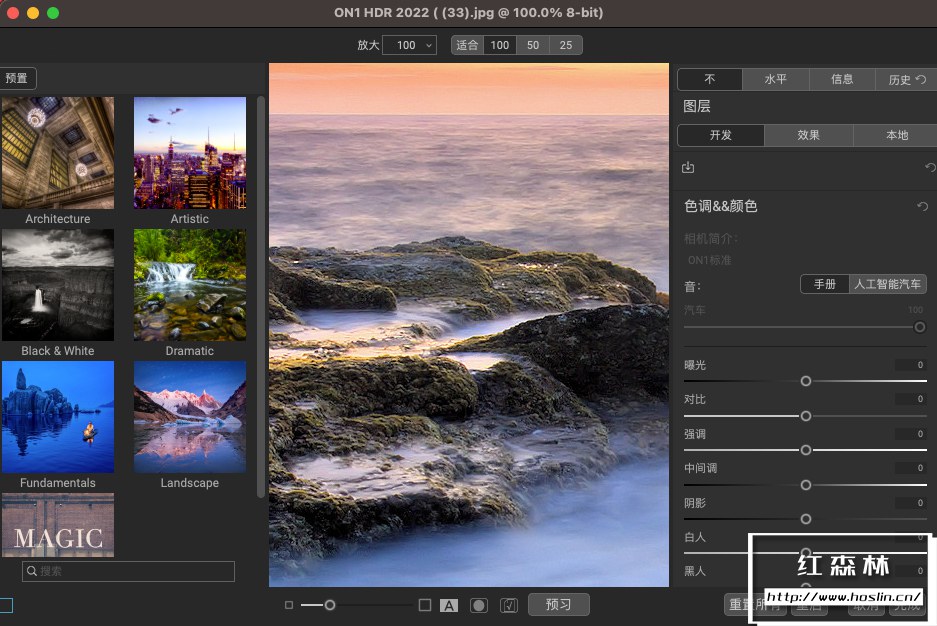Switch to the 效果 tab
This screenshot has height=626, width=937.
(808, 134)
